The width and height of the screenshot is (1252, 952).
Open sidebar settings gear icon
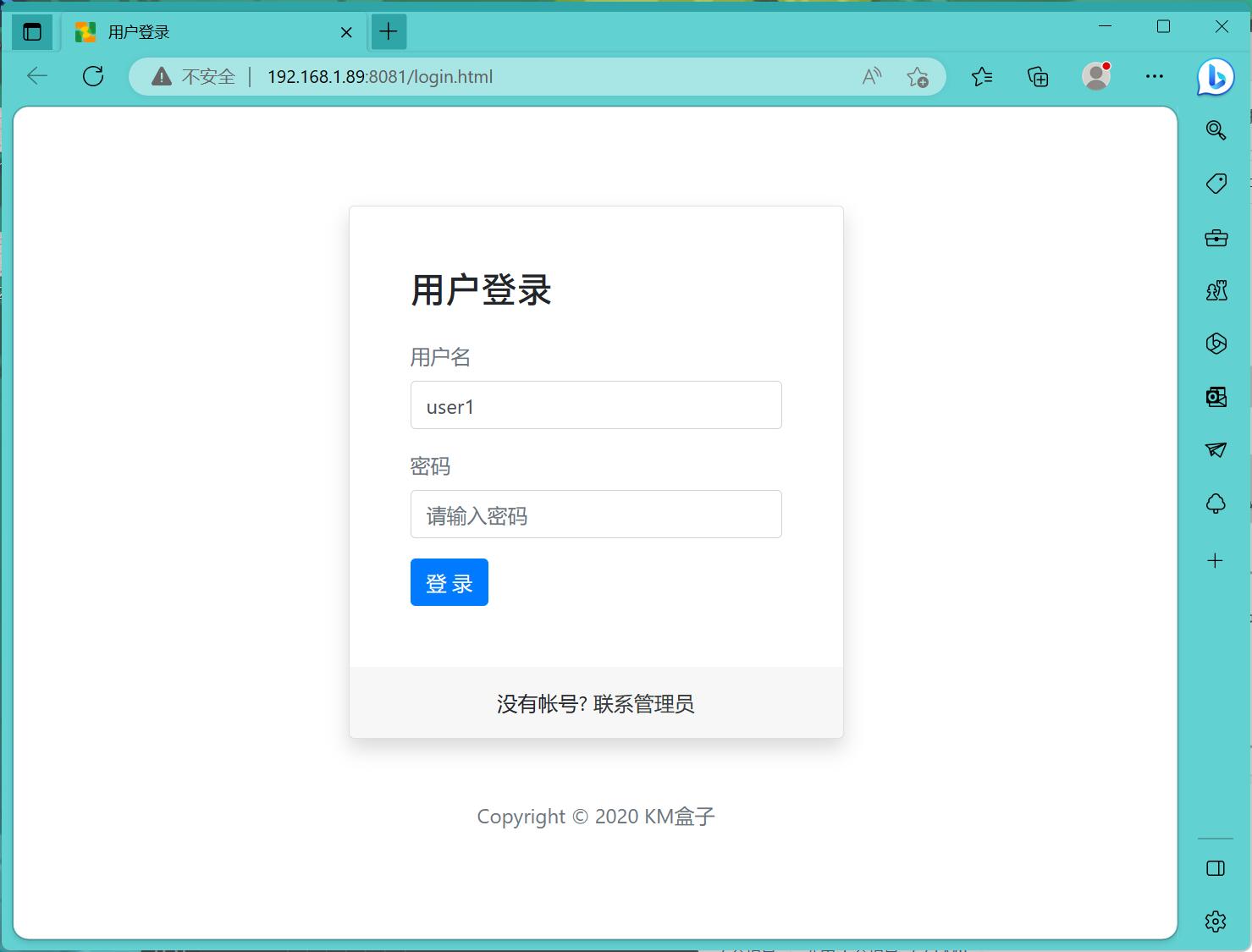pyautogui.click(x=1216, y=921)
